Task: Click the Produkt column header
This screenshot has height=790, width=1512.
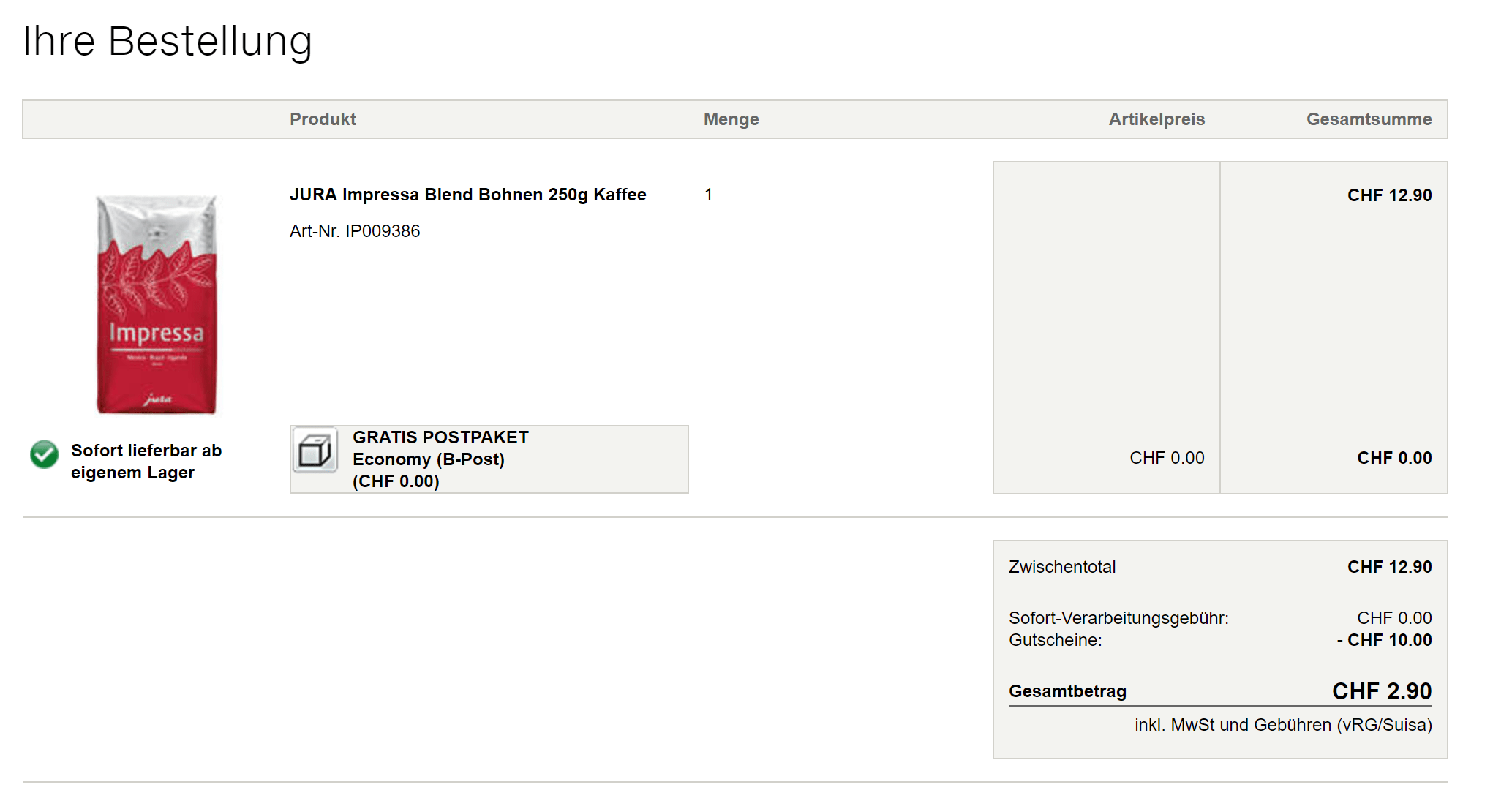Action: [x=323, y=119]
